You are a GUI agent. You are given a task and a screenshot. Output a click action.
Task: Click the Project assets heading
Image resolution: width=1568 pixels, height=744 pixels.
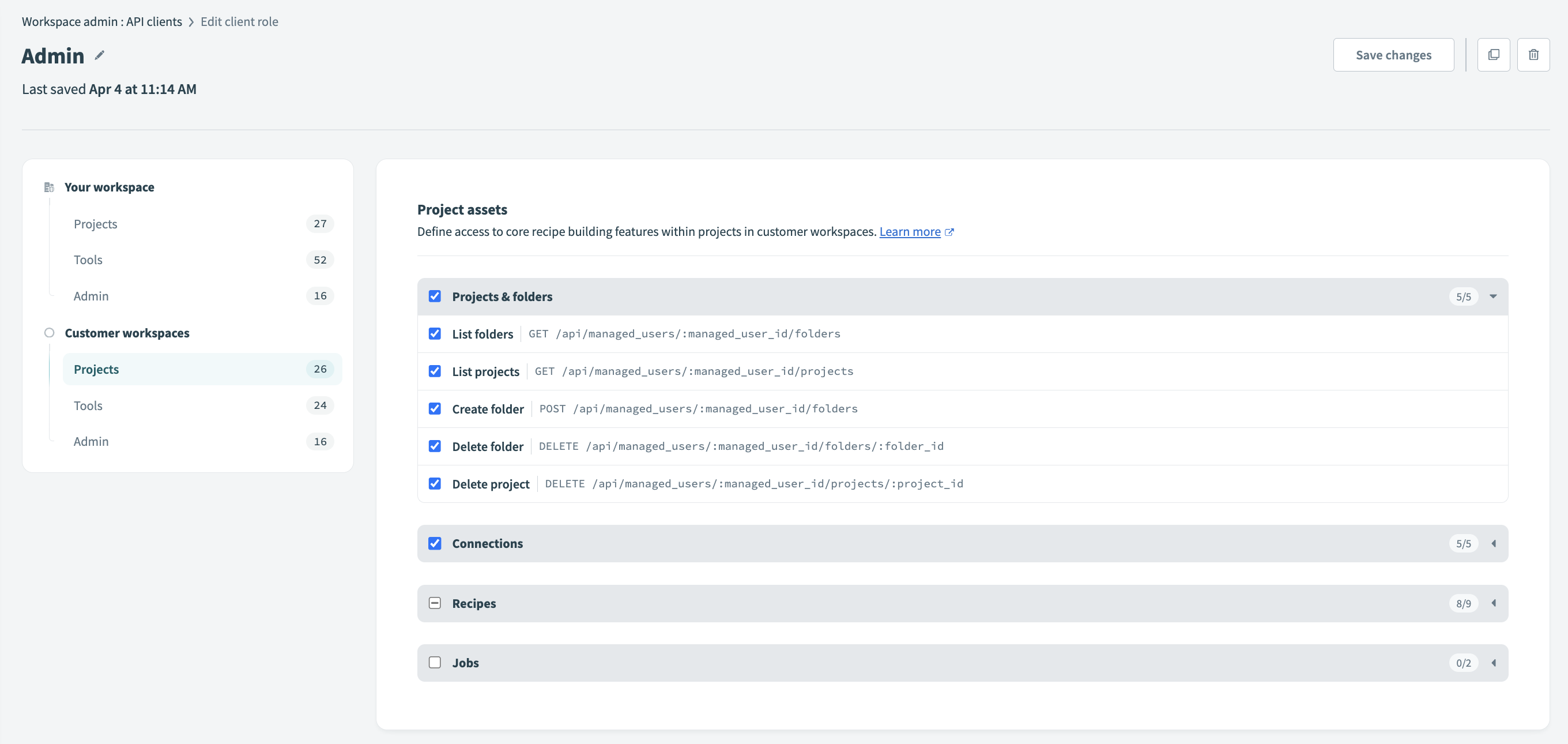462,209
